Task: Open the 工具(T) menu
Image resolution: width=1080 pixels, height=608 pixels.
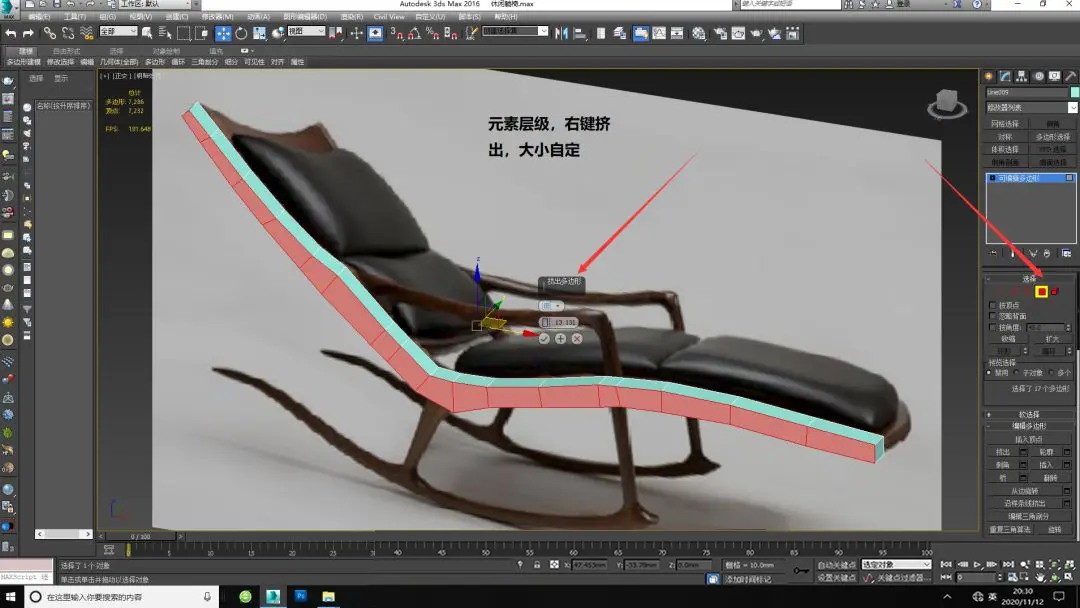Action: click(x=75, y=17)
